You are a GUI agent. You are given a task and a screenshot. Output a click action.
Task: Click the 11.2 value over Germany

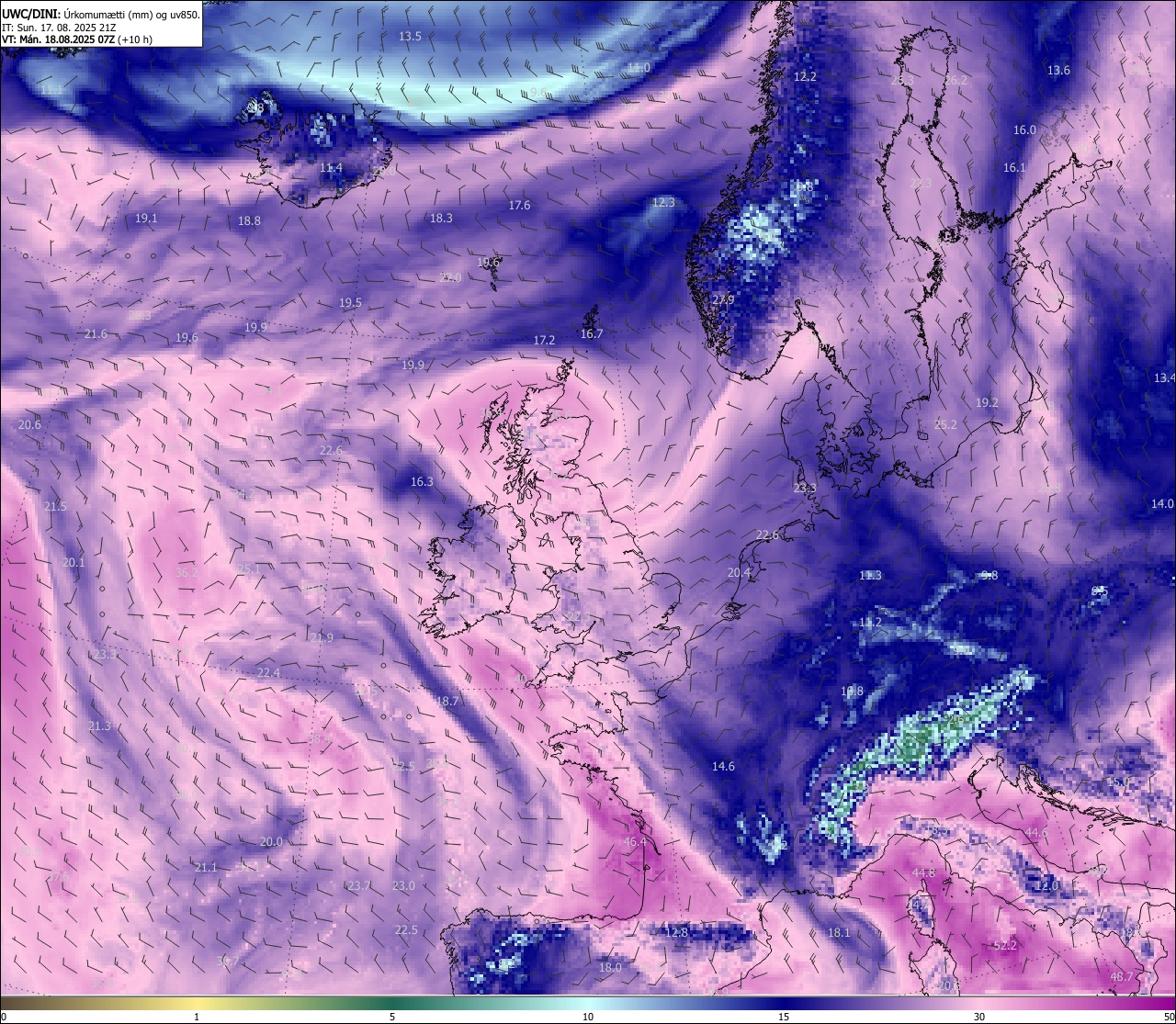(870, 622)
